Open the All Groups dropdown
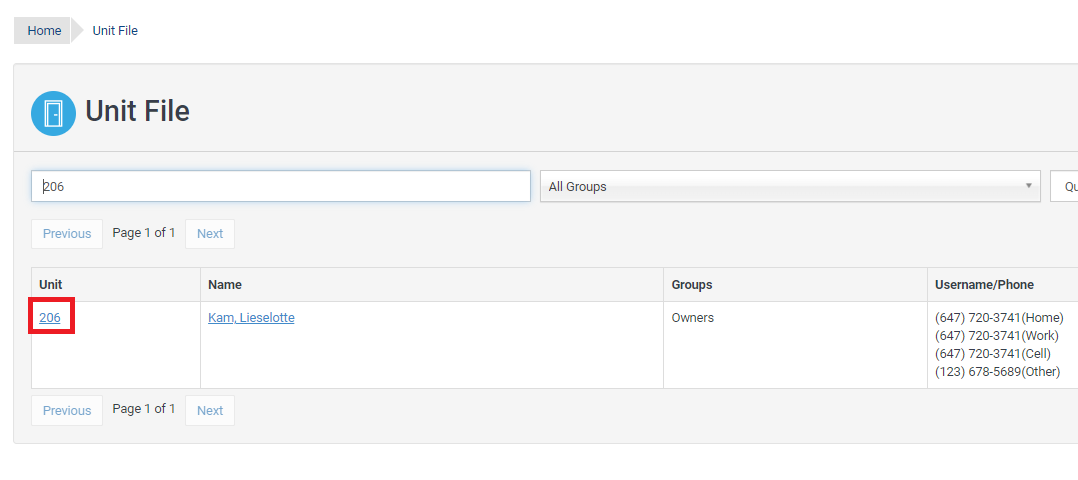The image size is (1078, 480). click(x=790, y=186)
